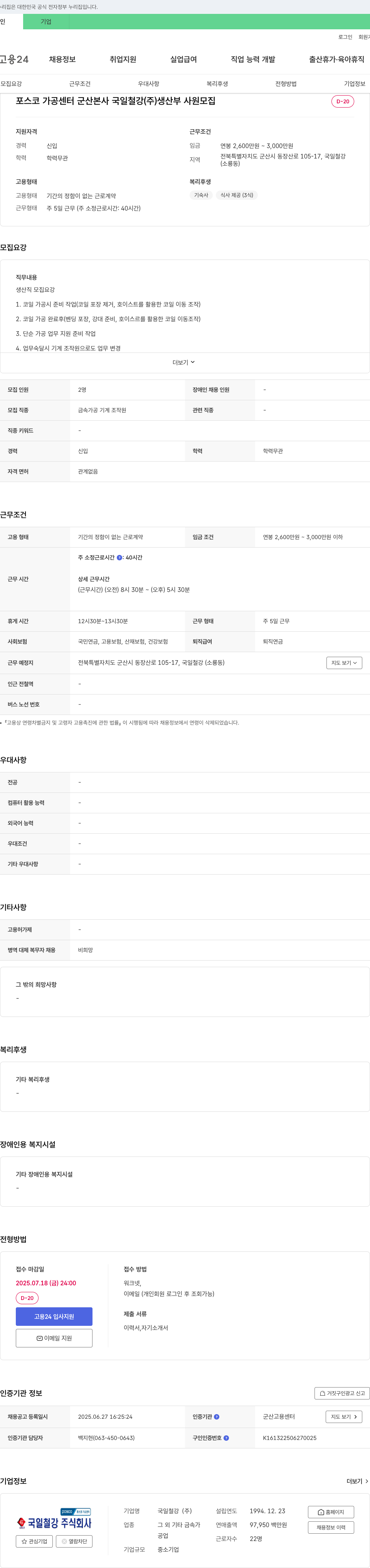Image resolution: width=370 pixels, height=1568 pixels.
Task: Click the 고용24 logo
Action: pyautogui.click(x=14, y=59)
